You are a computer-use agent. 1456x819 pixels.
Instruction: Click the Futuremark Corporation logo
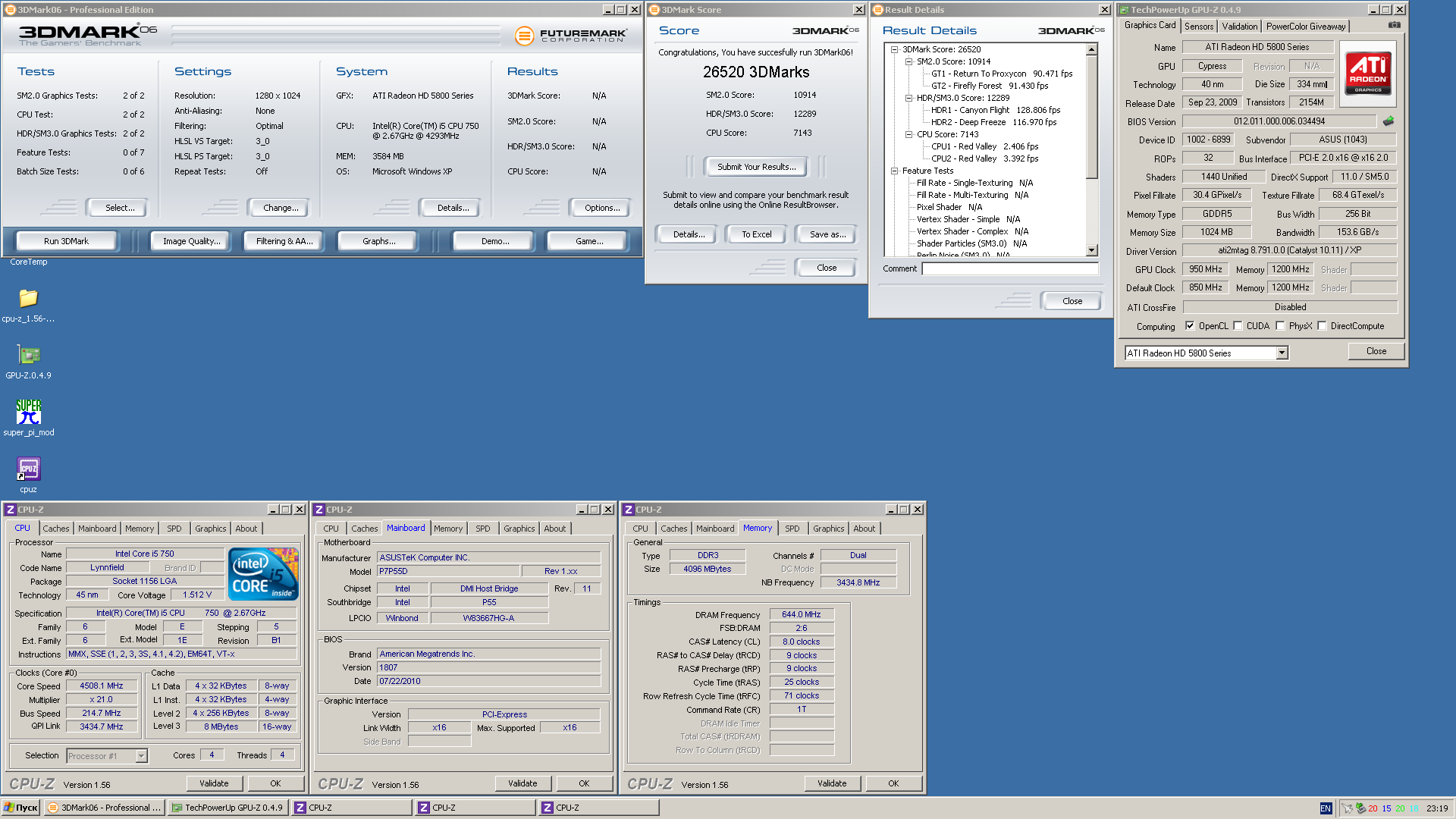coord(571,35)
